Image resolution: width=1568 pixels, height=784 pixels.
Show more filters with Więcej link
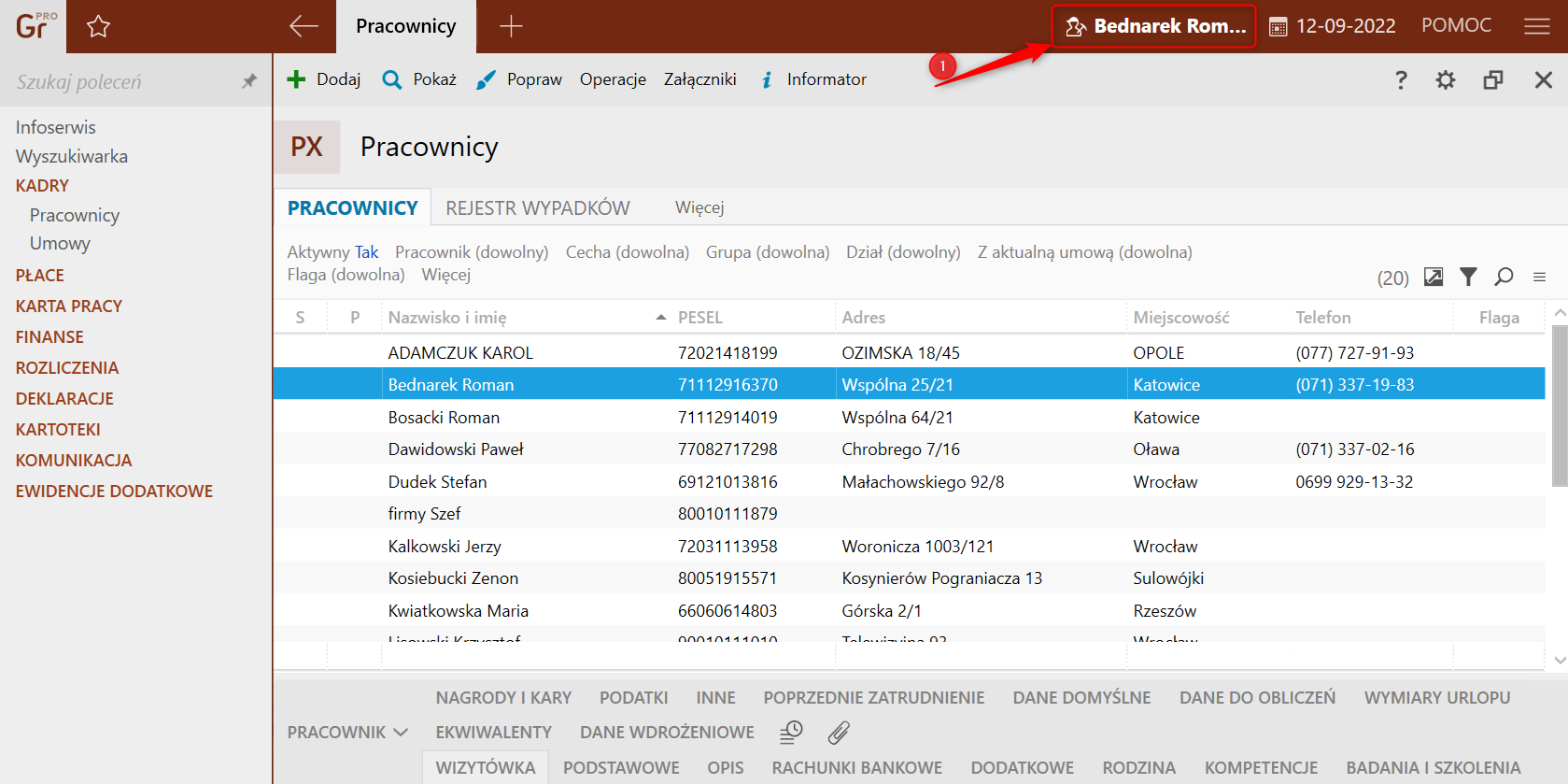point(446,275)
